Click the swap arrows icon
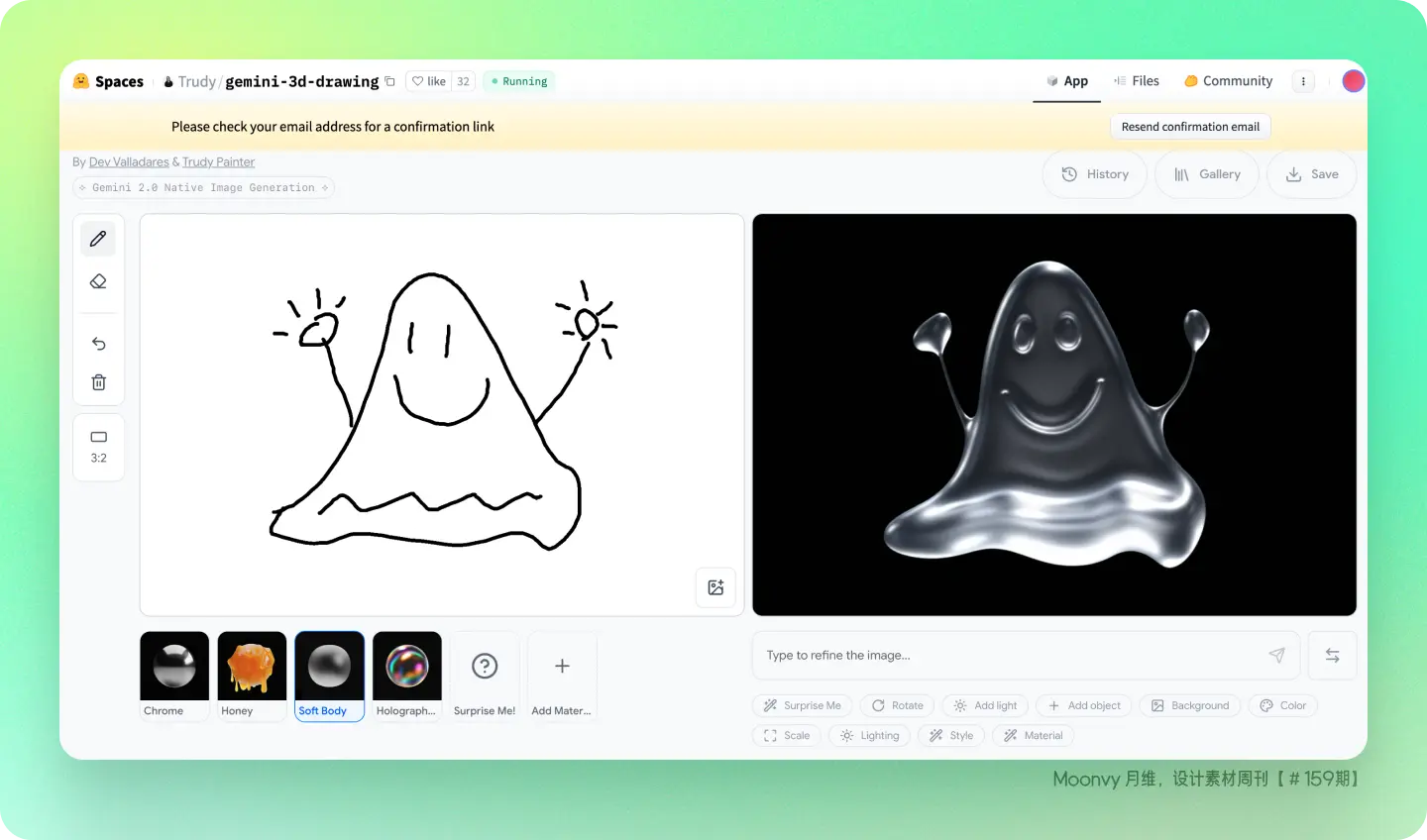Screen dimensions: 1427x840 tap(1332, 656)
